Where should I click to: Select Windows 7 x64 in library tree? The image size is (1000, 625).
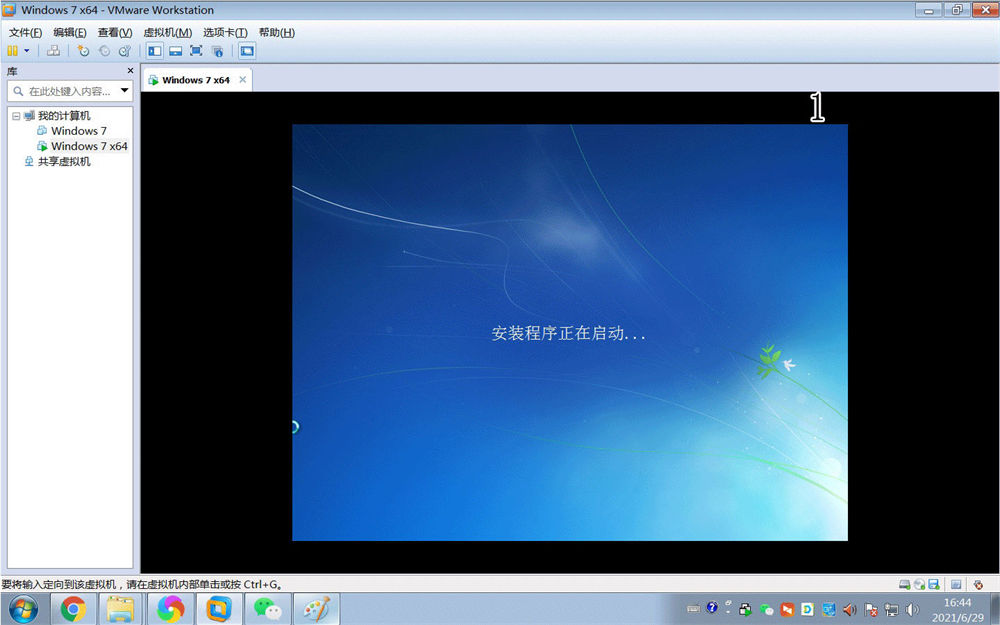(x=89, y=146)
